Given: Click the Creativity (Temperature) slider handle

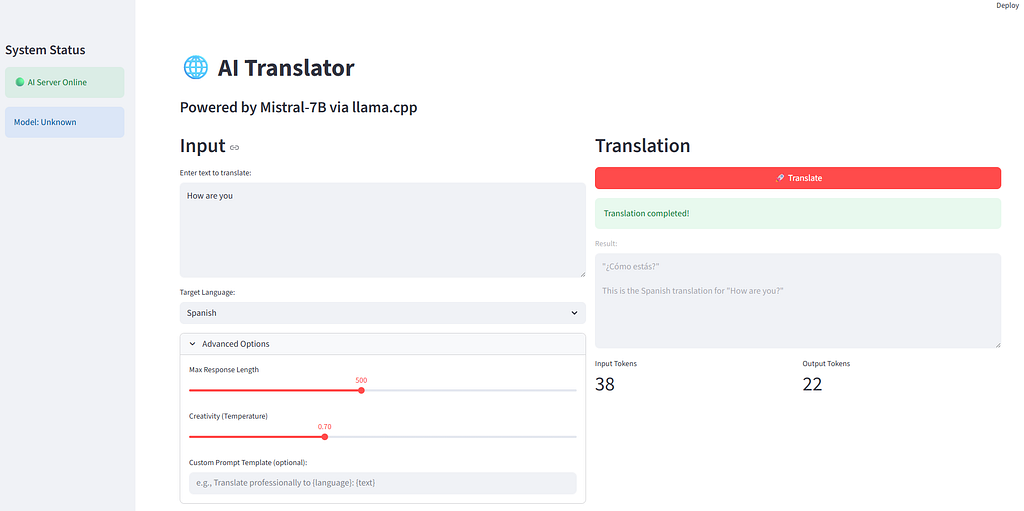Looking at the screenshot, I should tap(325, 437).
